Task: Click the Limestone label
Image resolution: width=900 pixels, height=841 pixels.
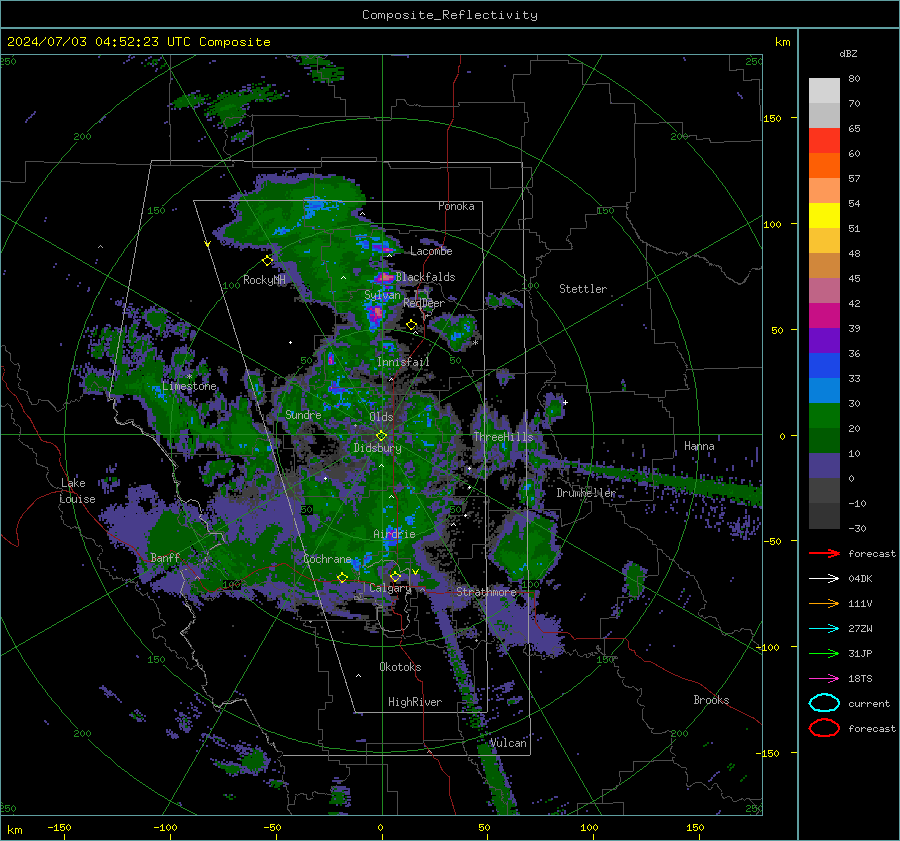Action: (189, 386)
